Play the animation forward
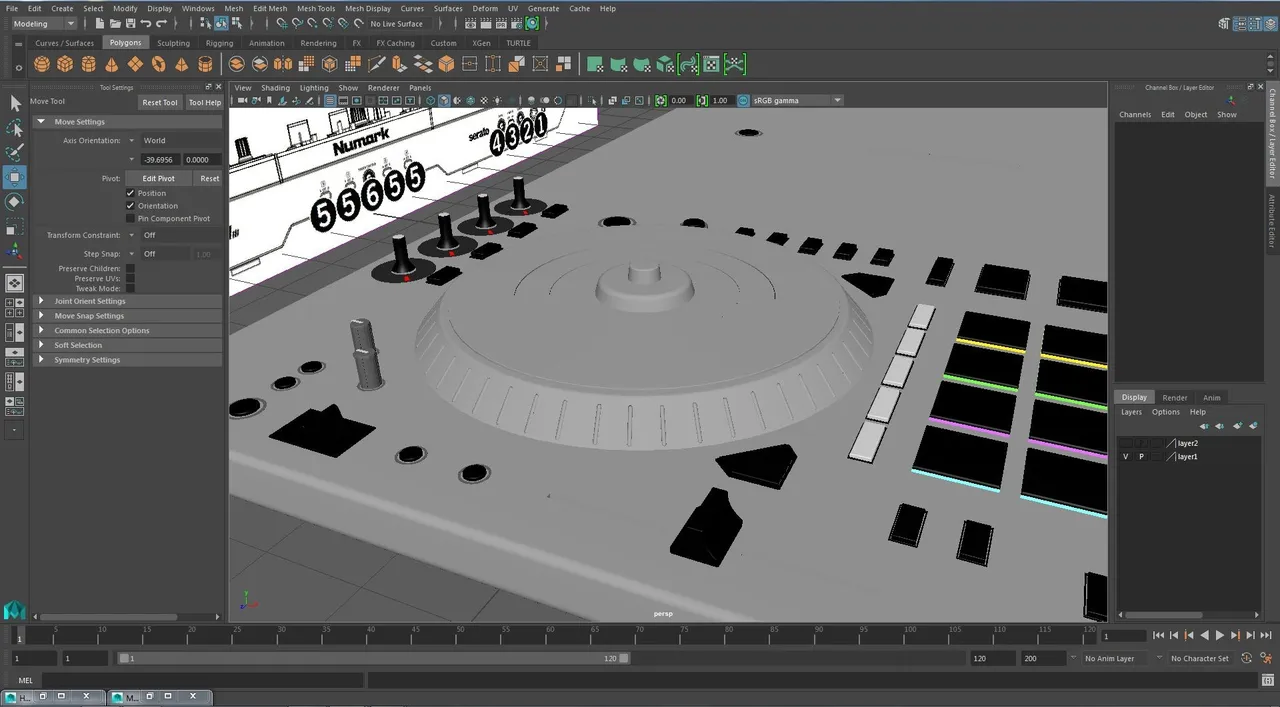1280x707 pixels. tap(1219, 635)
